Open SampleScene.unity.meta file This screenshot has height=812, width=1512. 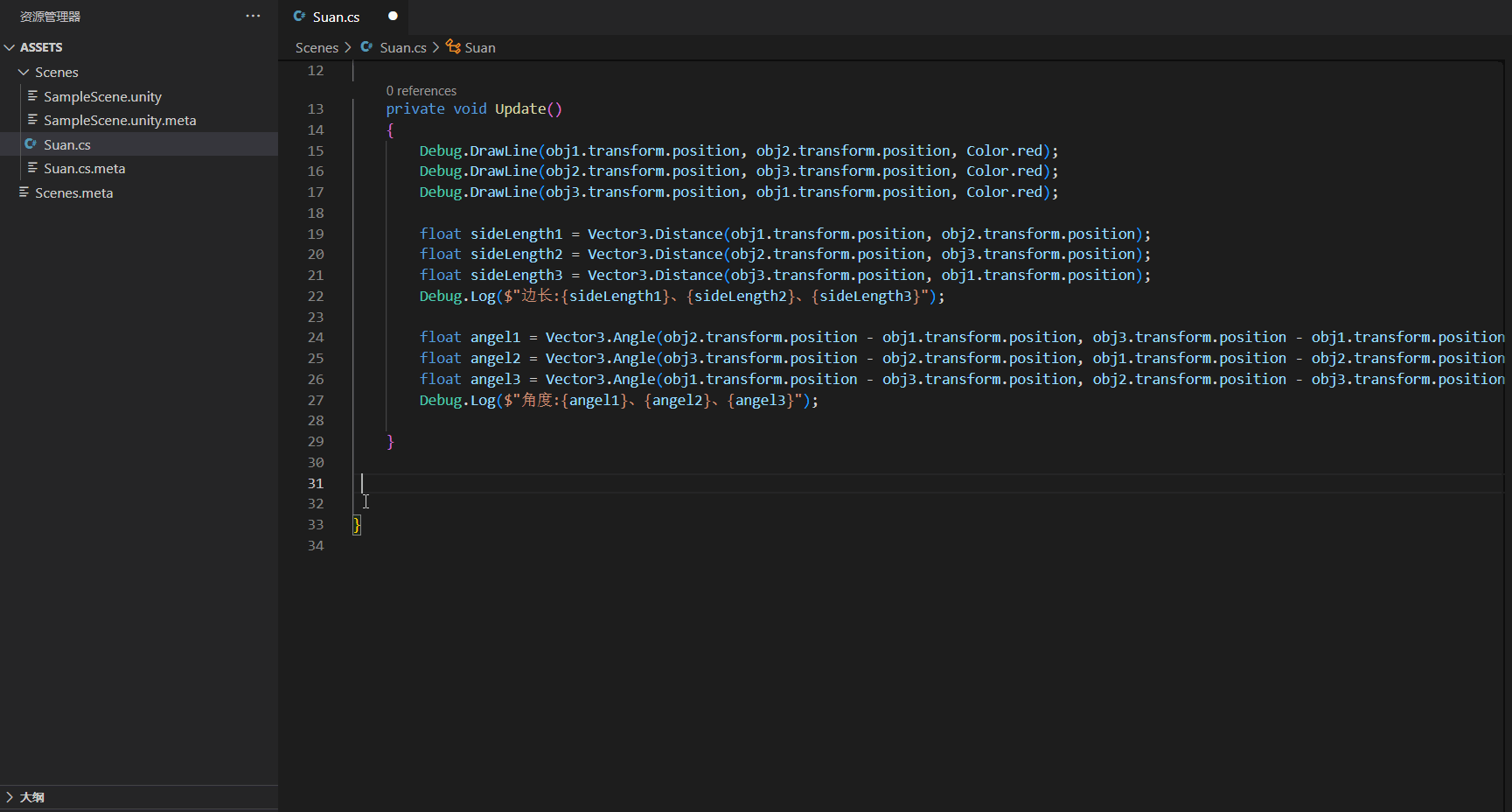click(x=120, y=120)
